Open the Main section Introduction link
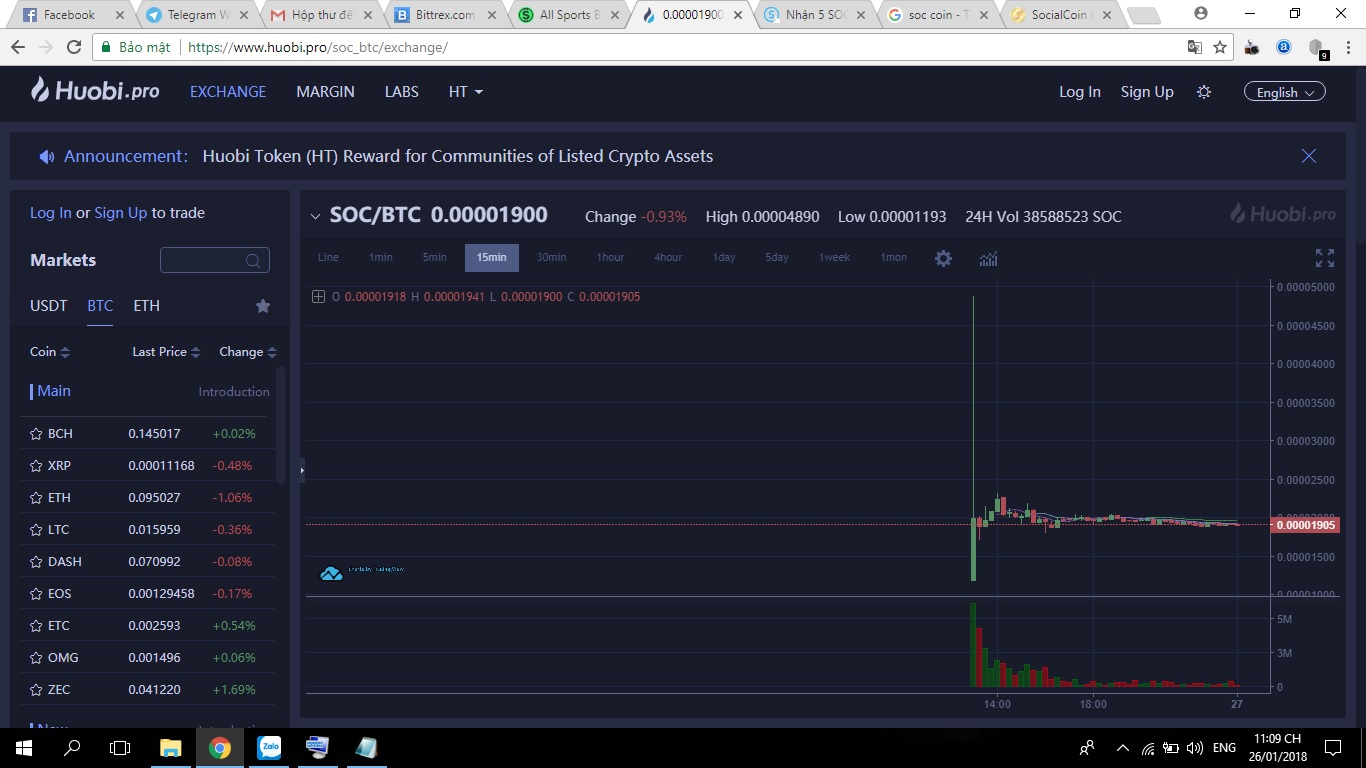Image resolution: width=1366 pixels, height=768 pixels. (234, 392)
